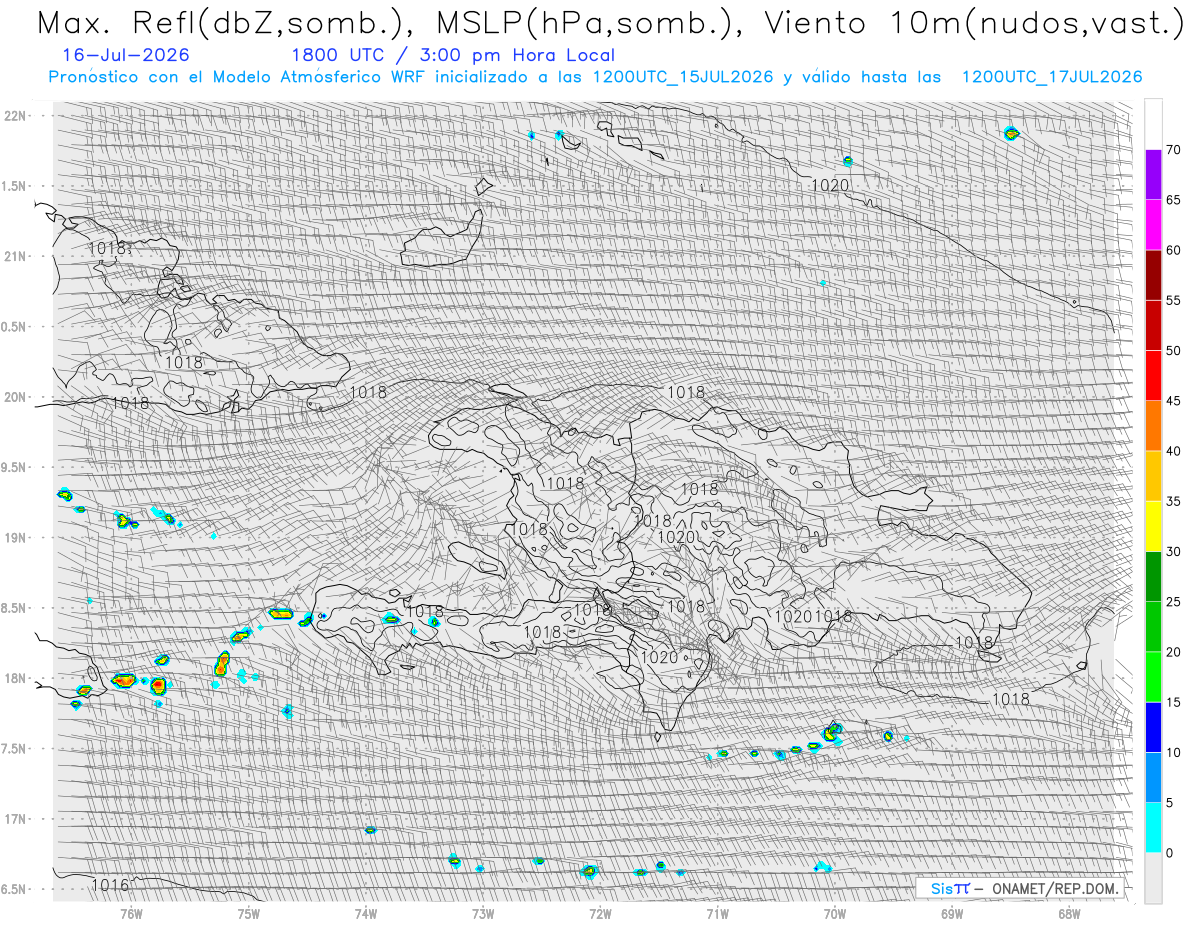Select the '72W' longitude axis label
This screenshot has height=927, width=1200.
pyautogui.click(x=599, y=913)
